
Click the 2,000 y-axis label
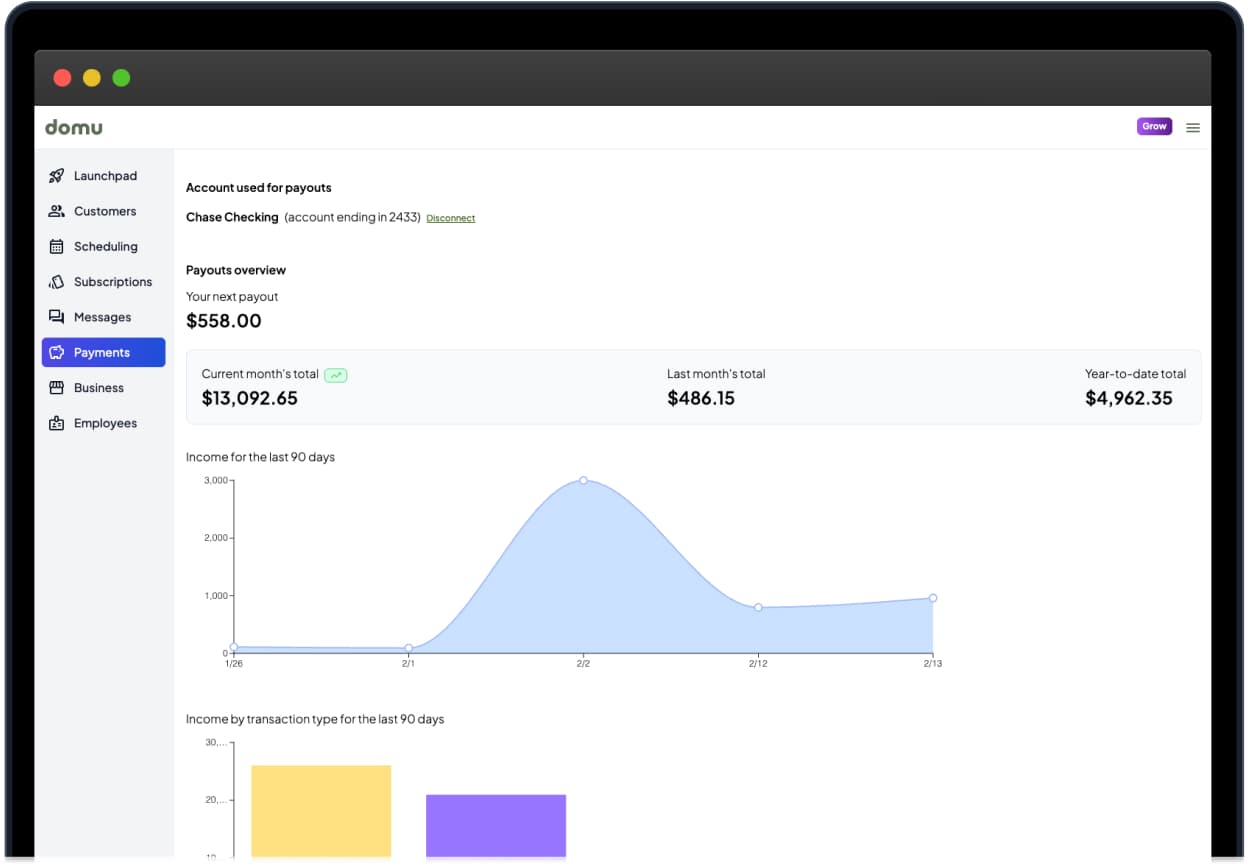point(216,538)
